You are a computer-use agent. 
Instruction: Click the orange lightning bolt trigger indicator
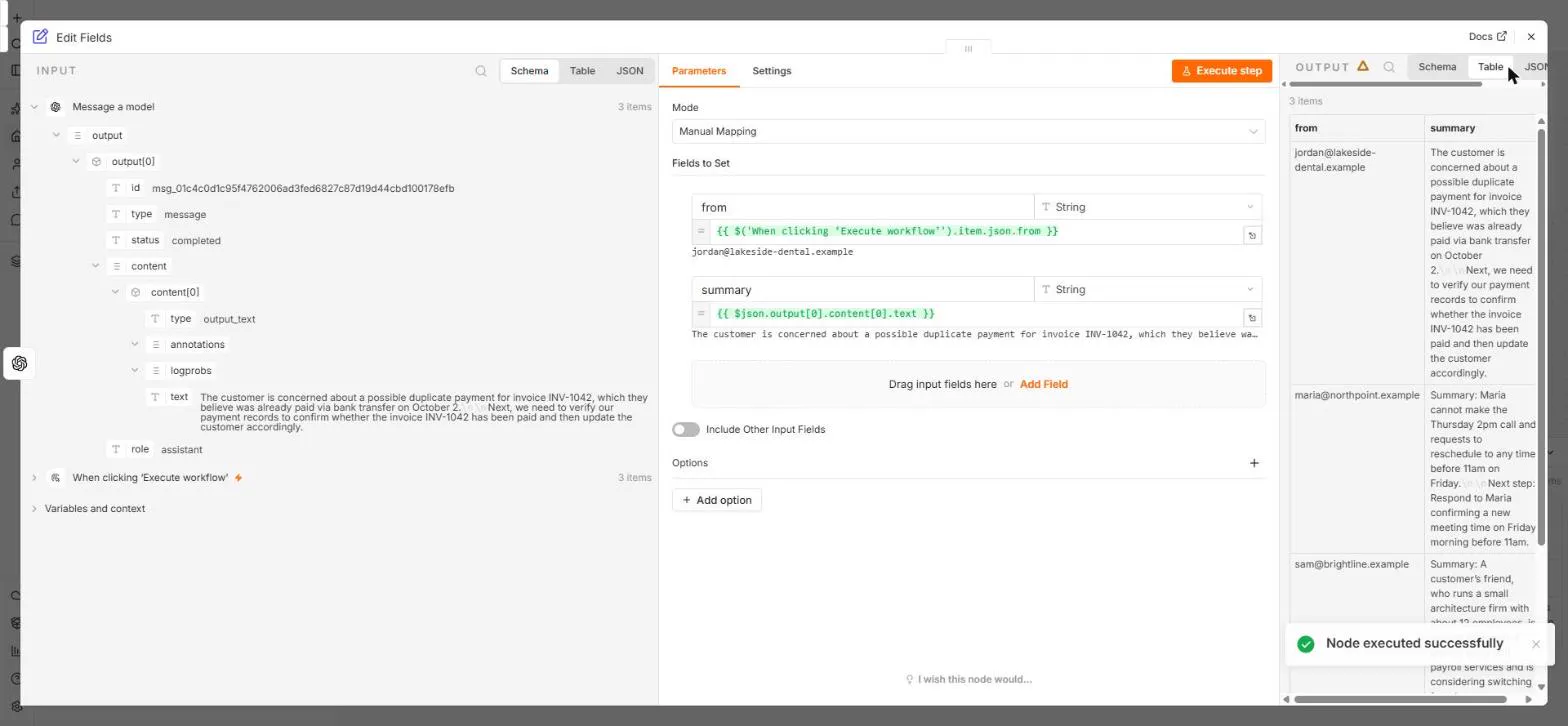tap(238, 478)
